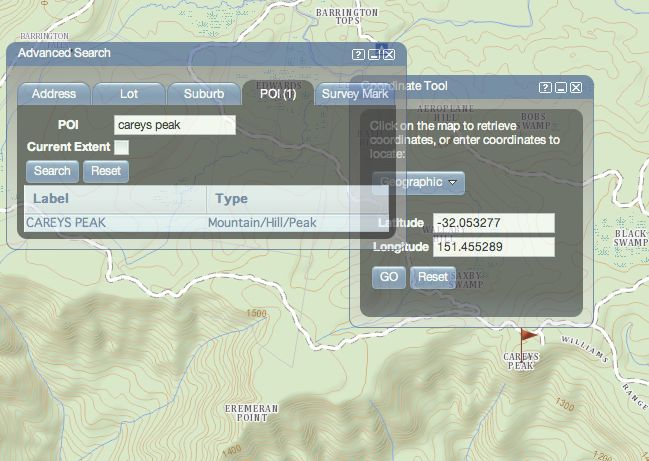The width and height of the screenshot is (649, 461).
Task: Switch to the Suburb tab
Action: (x=204, y=94)
